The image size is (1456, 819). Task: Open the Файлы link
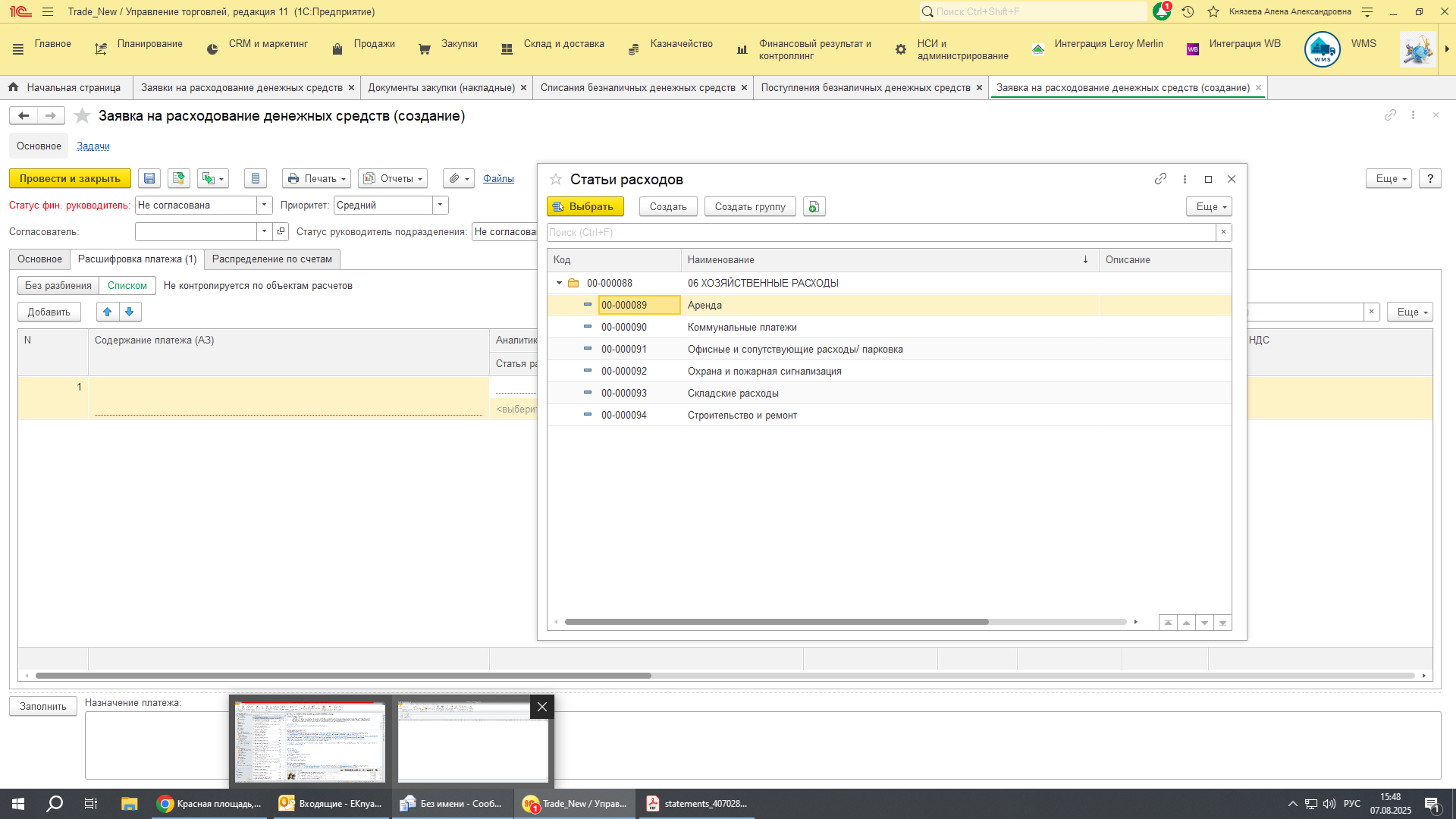point(498,178)
